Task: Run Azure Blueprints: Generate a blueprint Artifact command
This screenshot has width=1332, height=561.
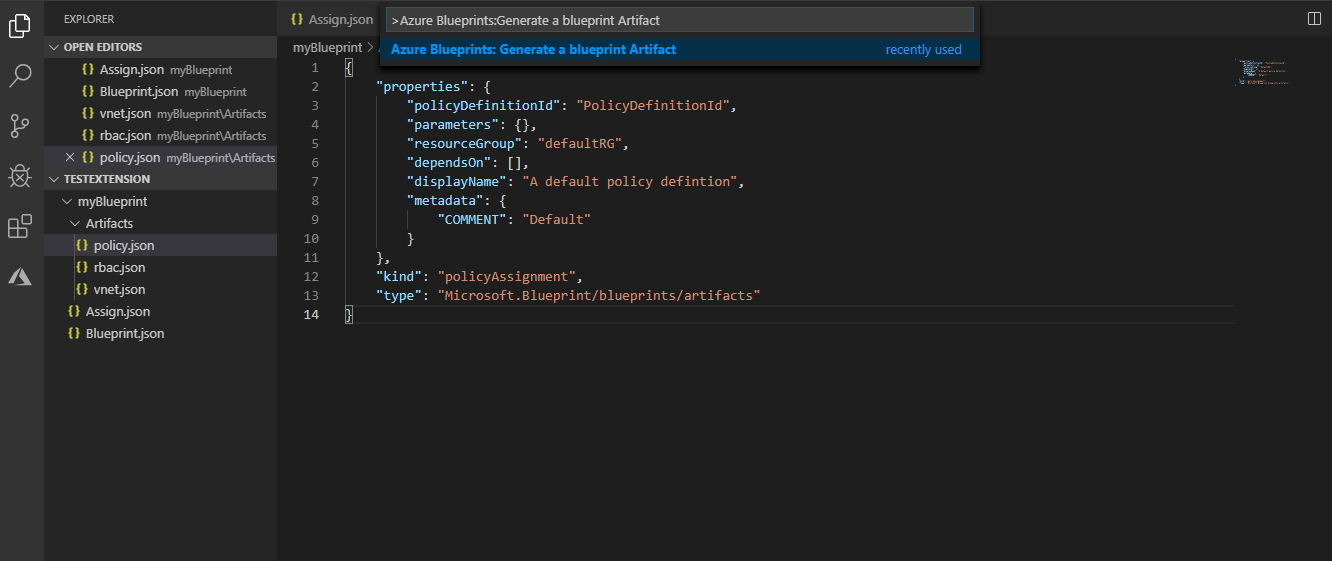Action: pos(680,49)
